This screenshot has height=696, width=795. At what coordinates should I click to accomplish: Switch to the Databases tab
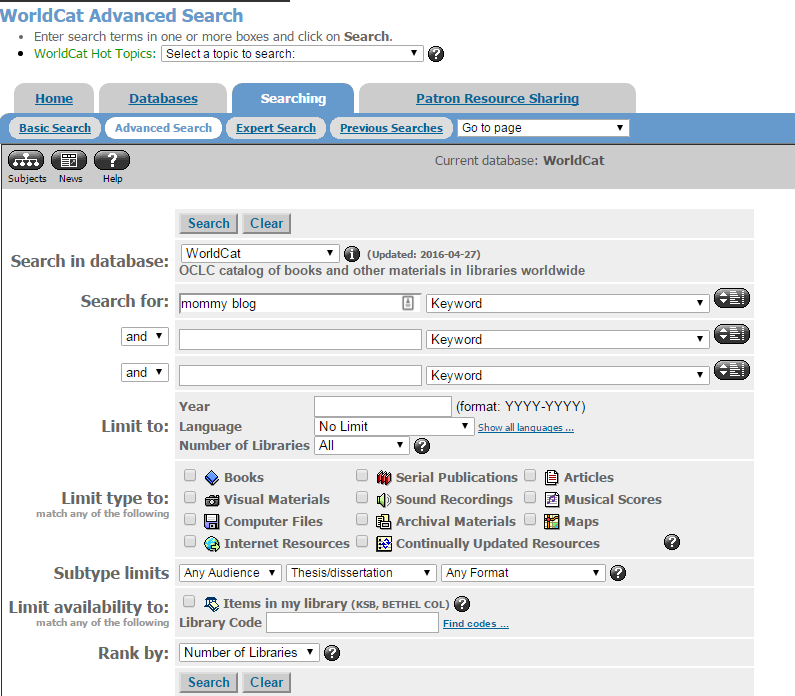tap(163, 98)
